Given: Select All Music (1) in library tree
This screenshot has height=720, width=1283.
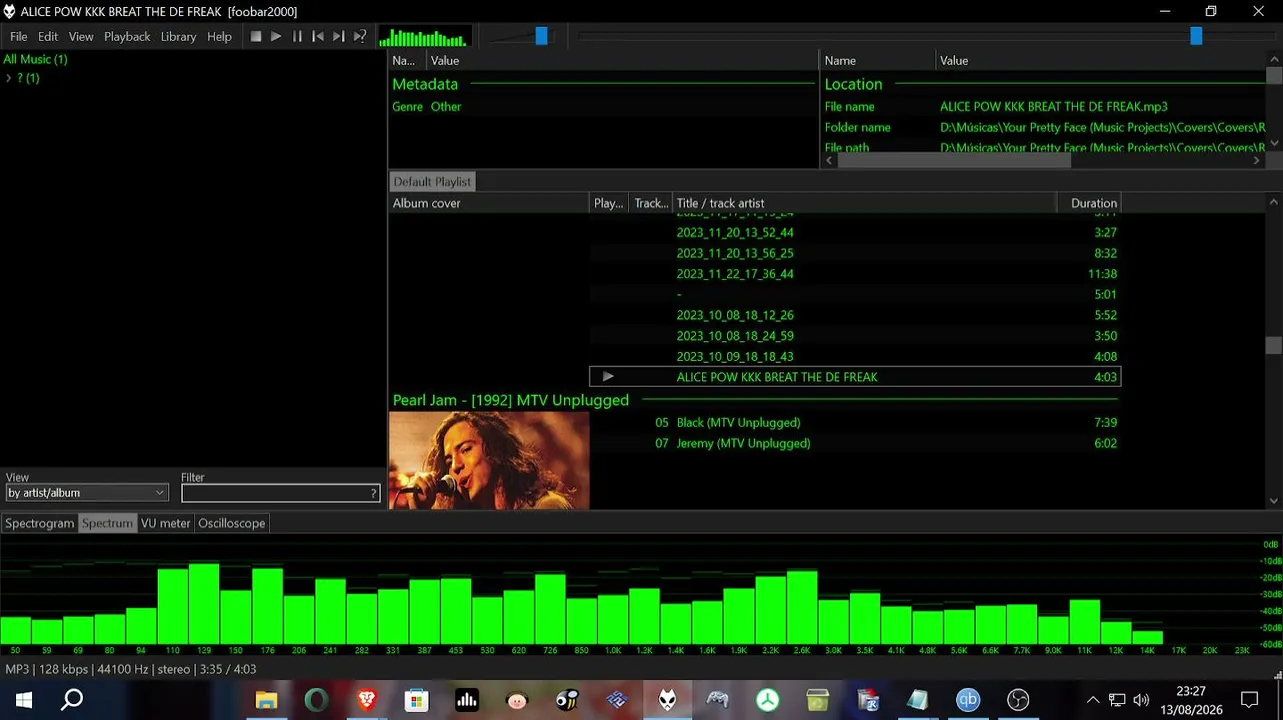Looking at the screenshot, I should pyautogui.click(x=35, y=59).
